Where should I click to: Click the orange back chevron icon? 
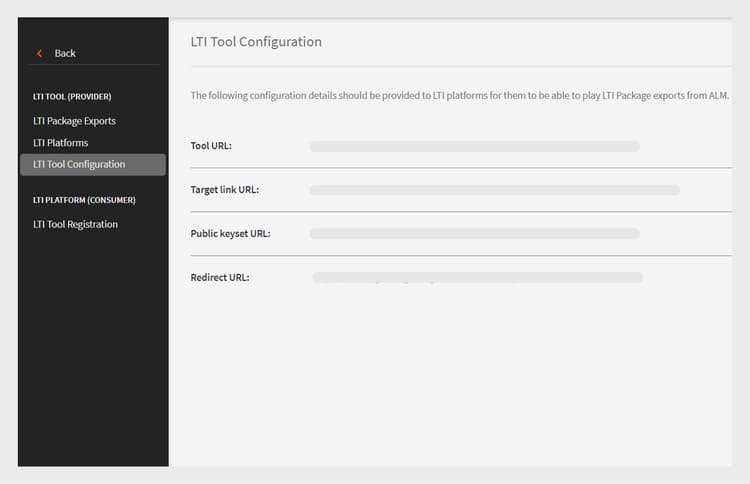coord(40,53)
